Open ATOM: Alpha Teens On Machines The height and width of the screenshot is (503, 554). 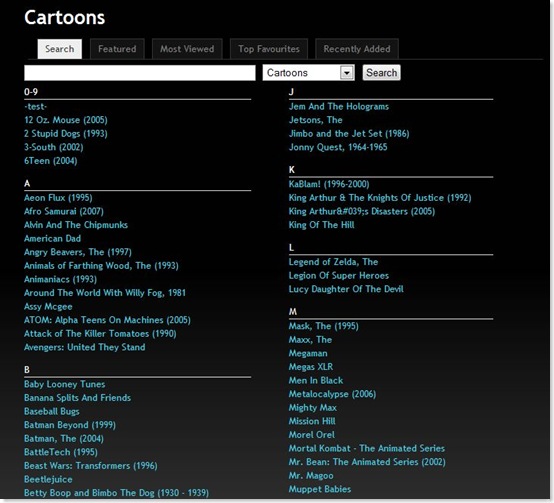click(x=107, y=320)
